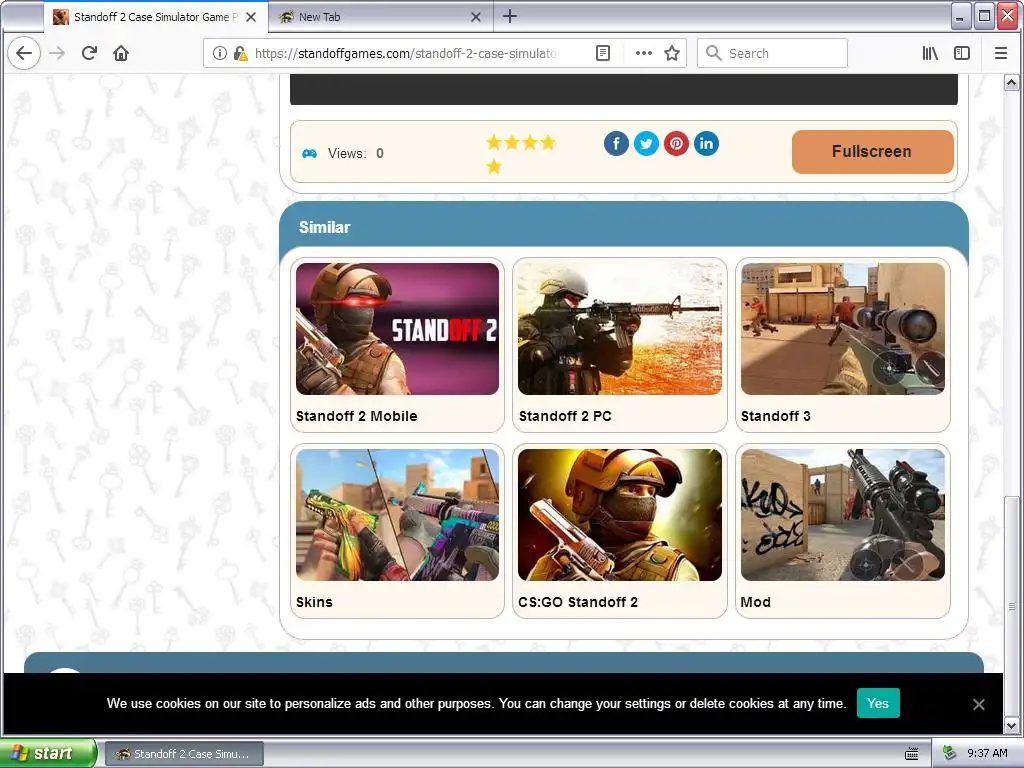Open page actions three-dot menu
This screenshot has width=1024, height=768.
click(644, 53)
